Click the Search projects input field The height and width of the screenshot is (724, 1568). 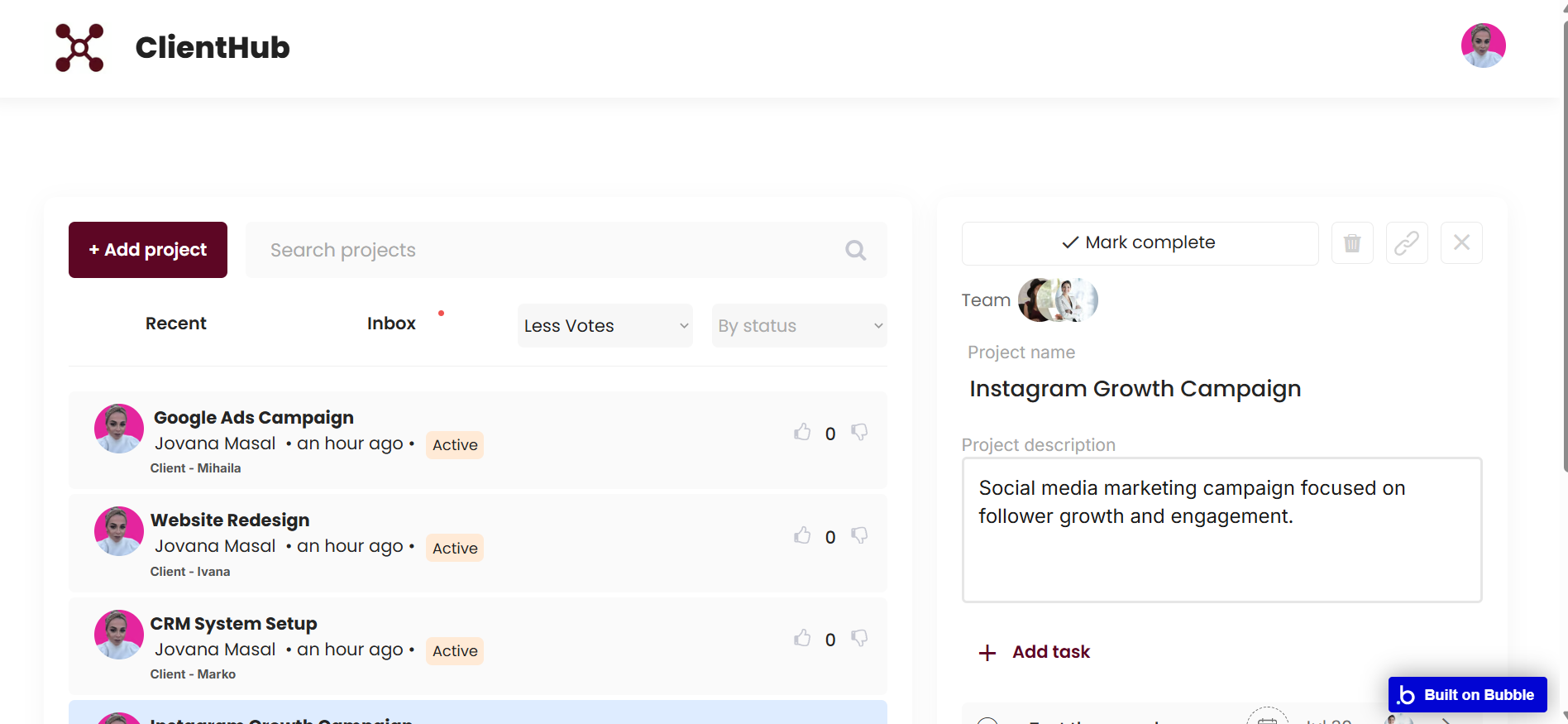[496, 249]
